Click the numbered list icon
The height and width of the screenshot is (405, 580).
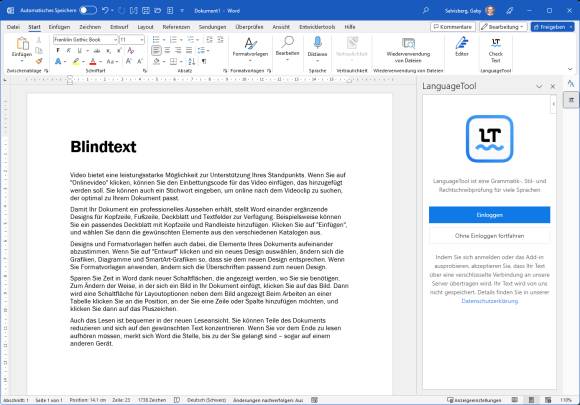pyautogui.click(x=173, y=40)
